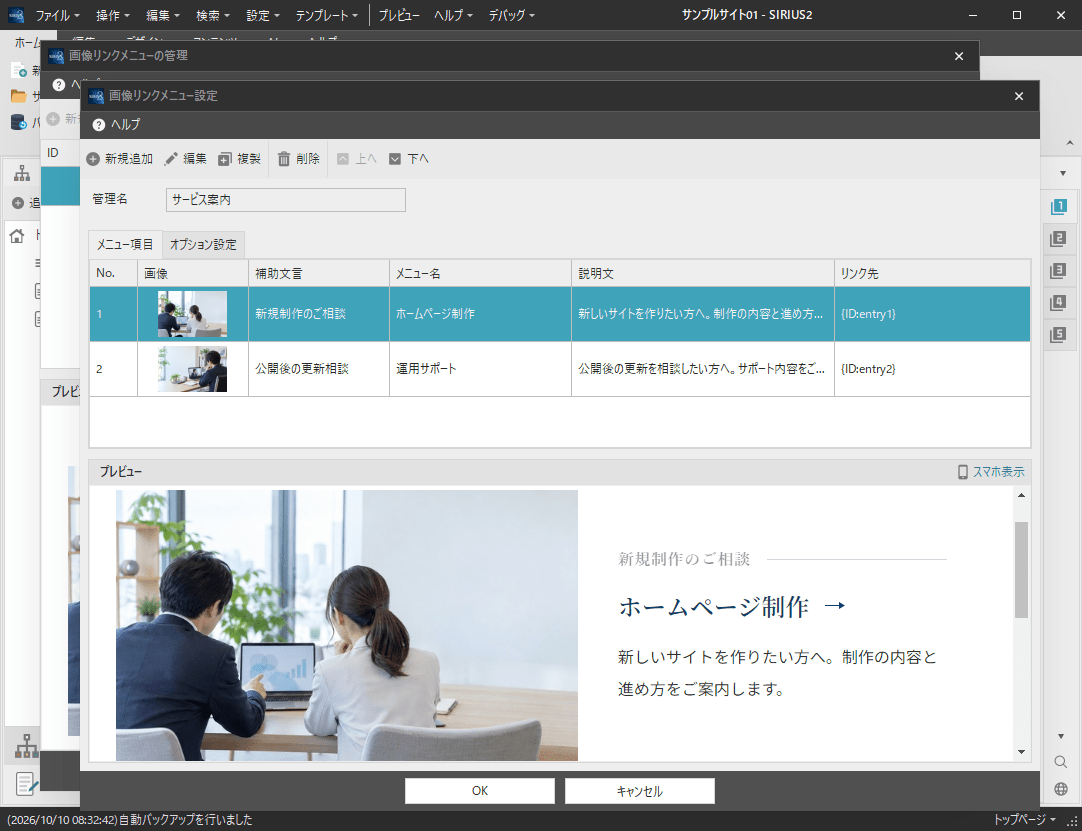This screenshot has height=831, width=1082.
Task: Select the ホーム ribbon tab in main window
Action: point(28,41)
